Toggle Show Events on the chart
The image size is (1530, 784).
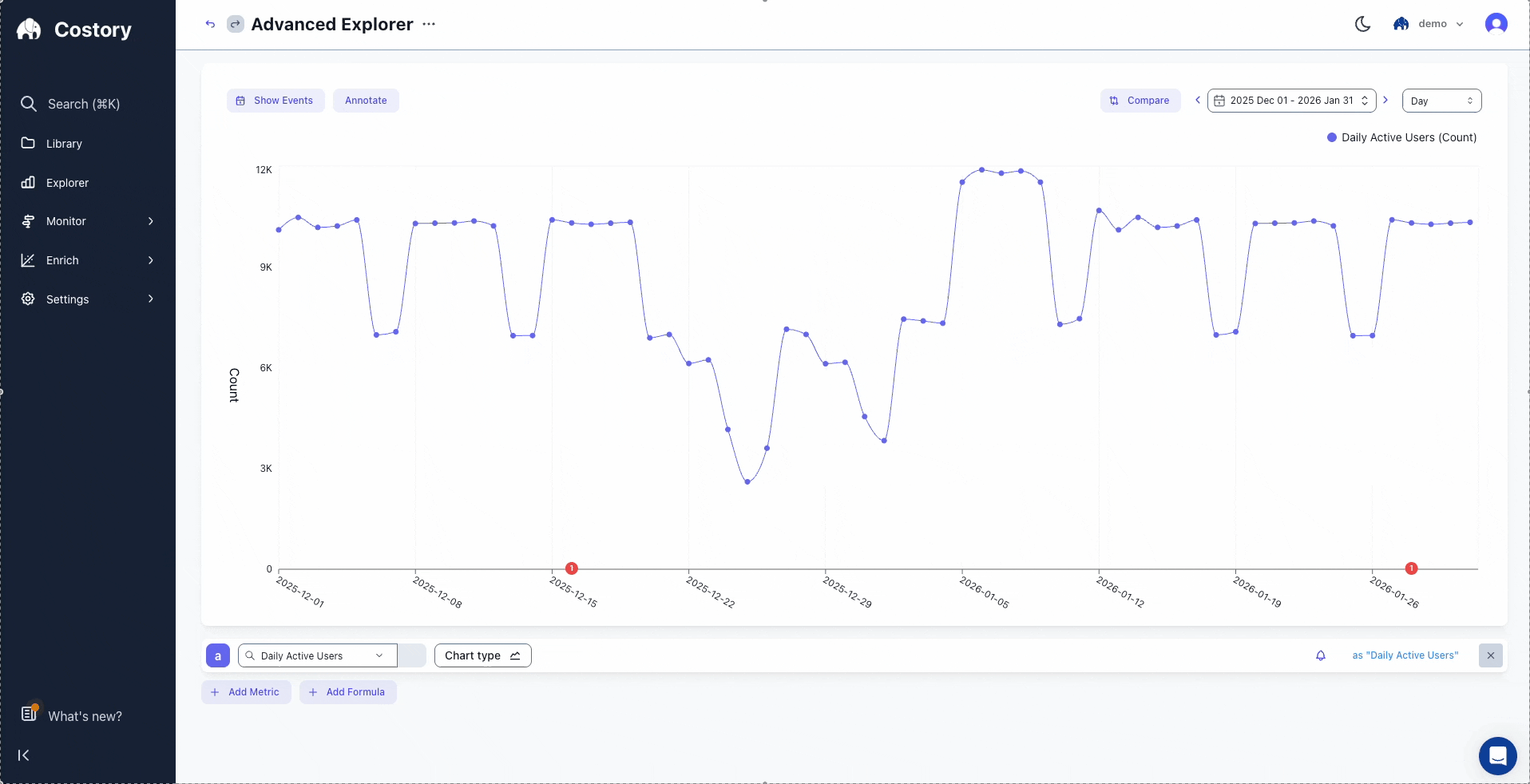click(x=275, y=100)
